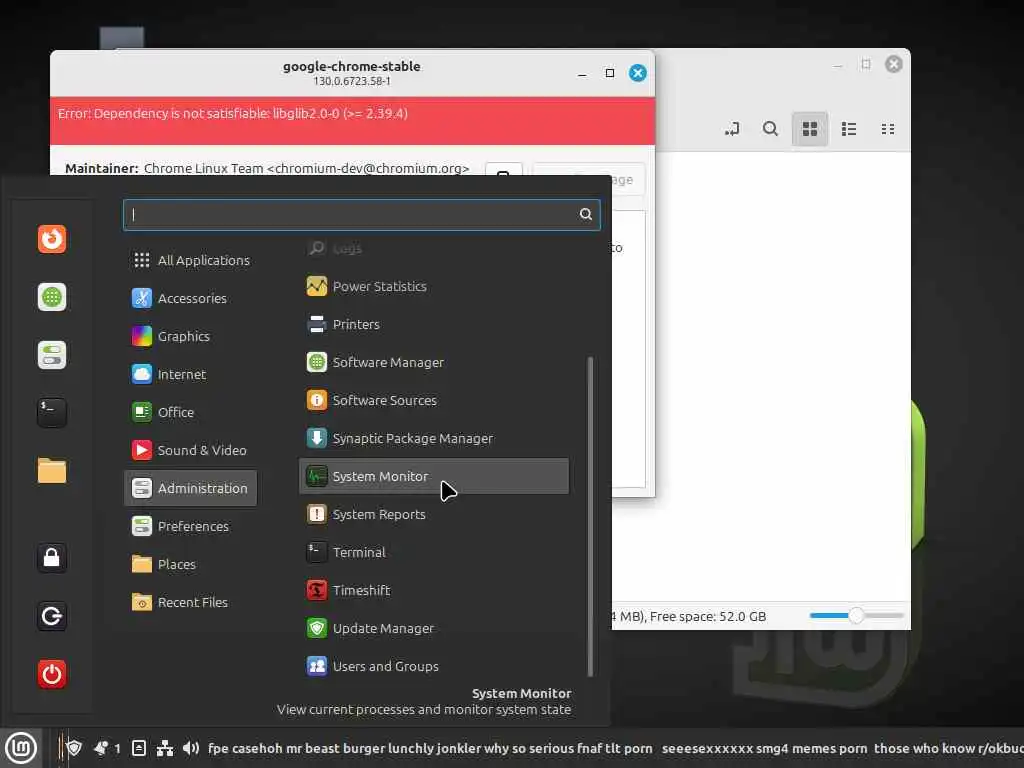Open Files folder icon in favorites sidebar

pos(52,471)
